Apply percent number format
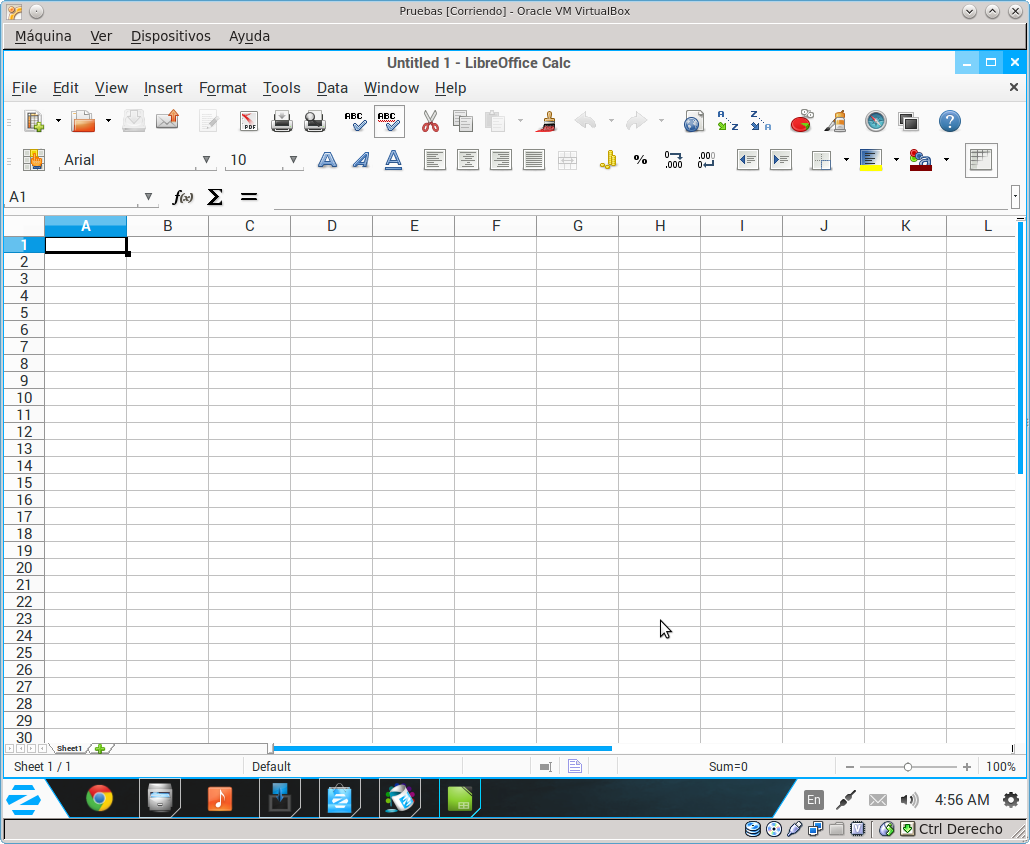This screenshot has height=844, width=1030. (x=640, y=160)
